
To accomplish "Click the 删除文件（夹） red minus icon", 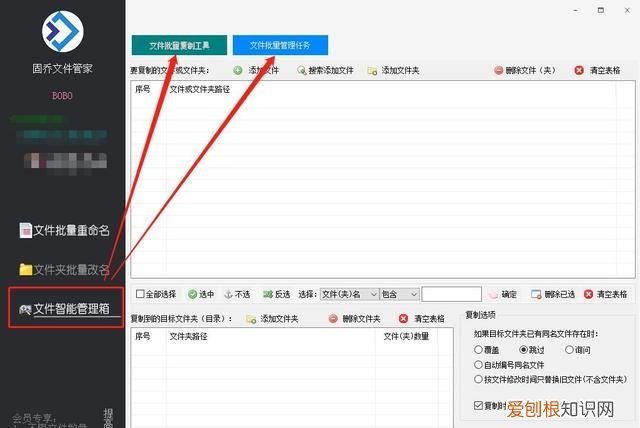I will click(x=498, y=71).
